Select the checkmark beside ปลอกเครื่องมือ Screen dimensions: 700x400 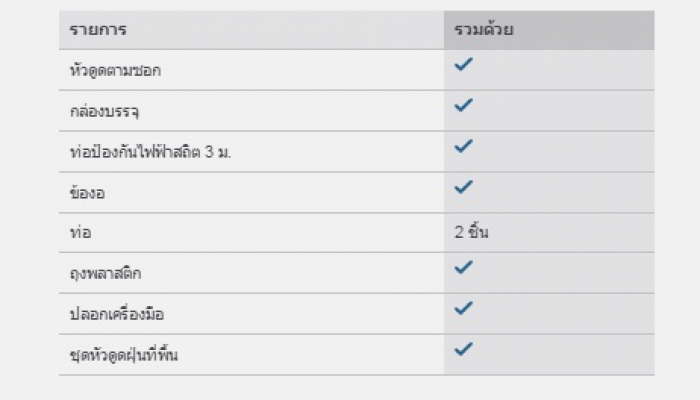pyautogui.click(x=463, y=308)
